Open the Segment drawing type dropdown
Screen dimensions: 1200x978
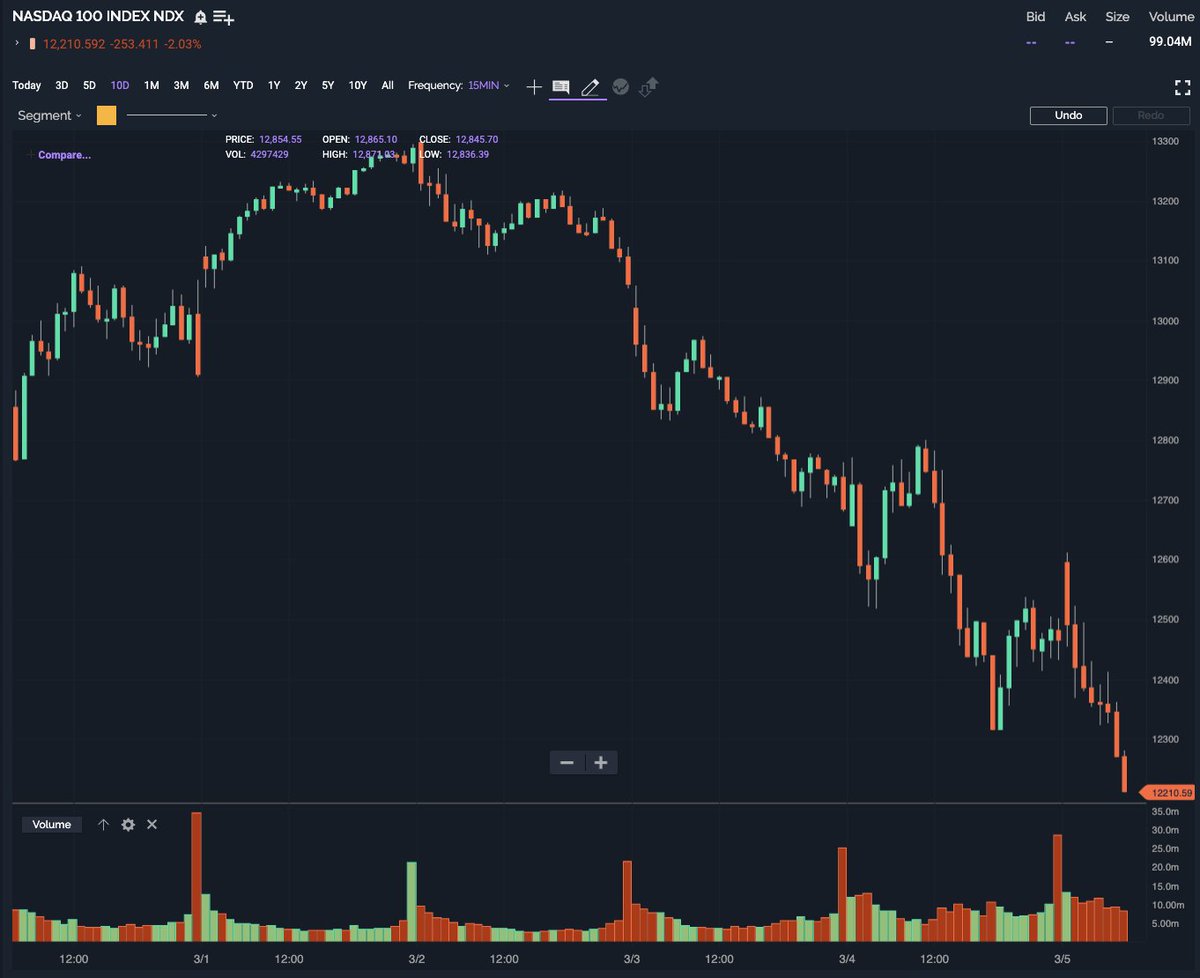pyautogui.click(x=49, y=116)
